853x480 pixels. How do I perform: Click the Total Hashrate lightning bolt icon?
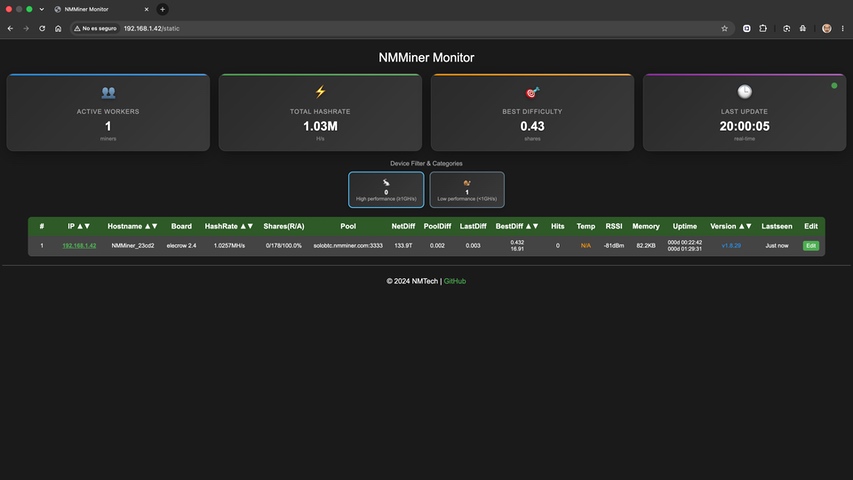pos(320,91)
